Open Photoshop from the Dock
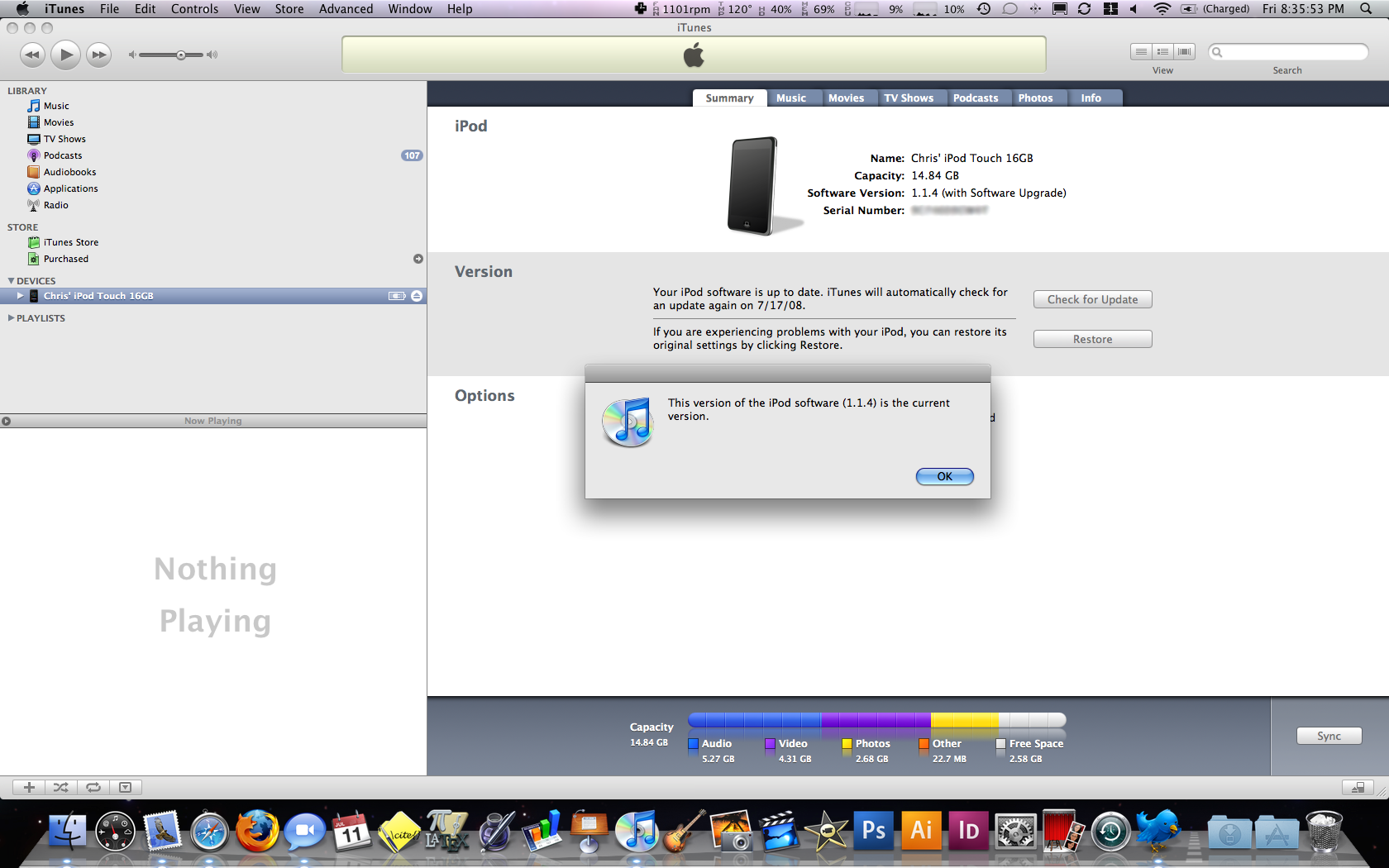 coord(874,830)
